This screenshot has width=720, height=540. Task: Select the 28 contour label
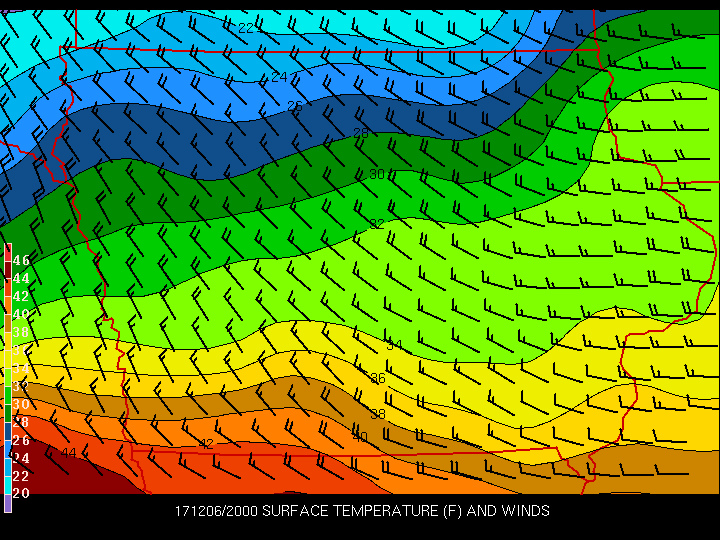pyautogui.click(x=361, y=133)
